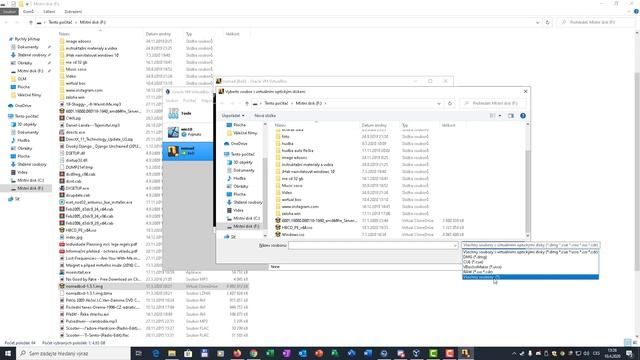Select the nomad virtual machine in VirtualBox

187,151
